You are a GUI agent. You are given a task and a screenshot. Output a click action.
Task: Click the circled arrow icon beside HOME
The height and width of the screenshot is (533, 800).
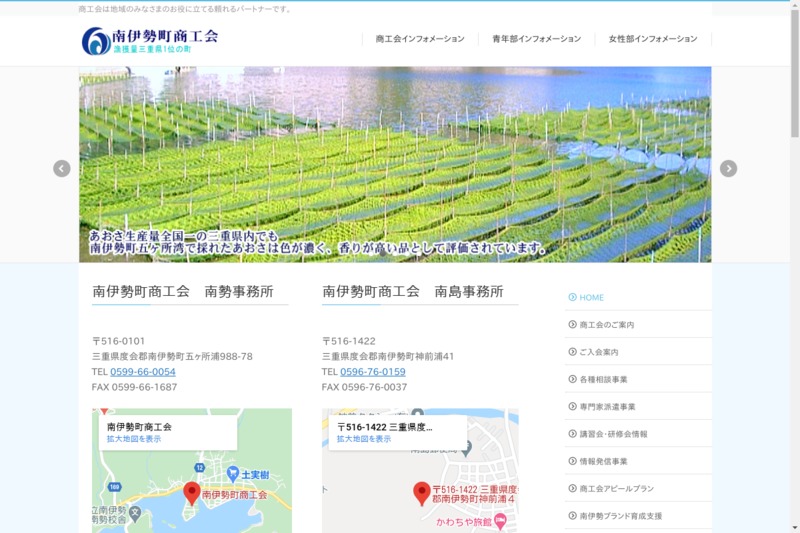click(x=572, y=297)
